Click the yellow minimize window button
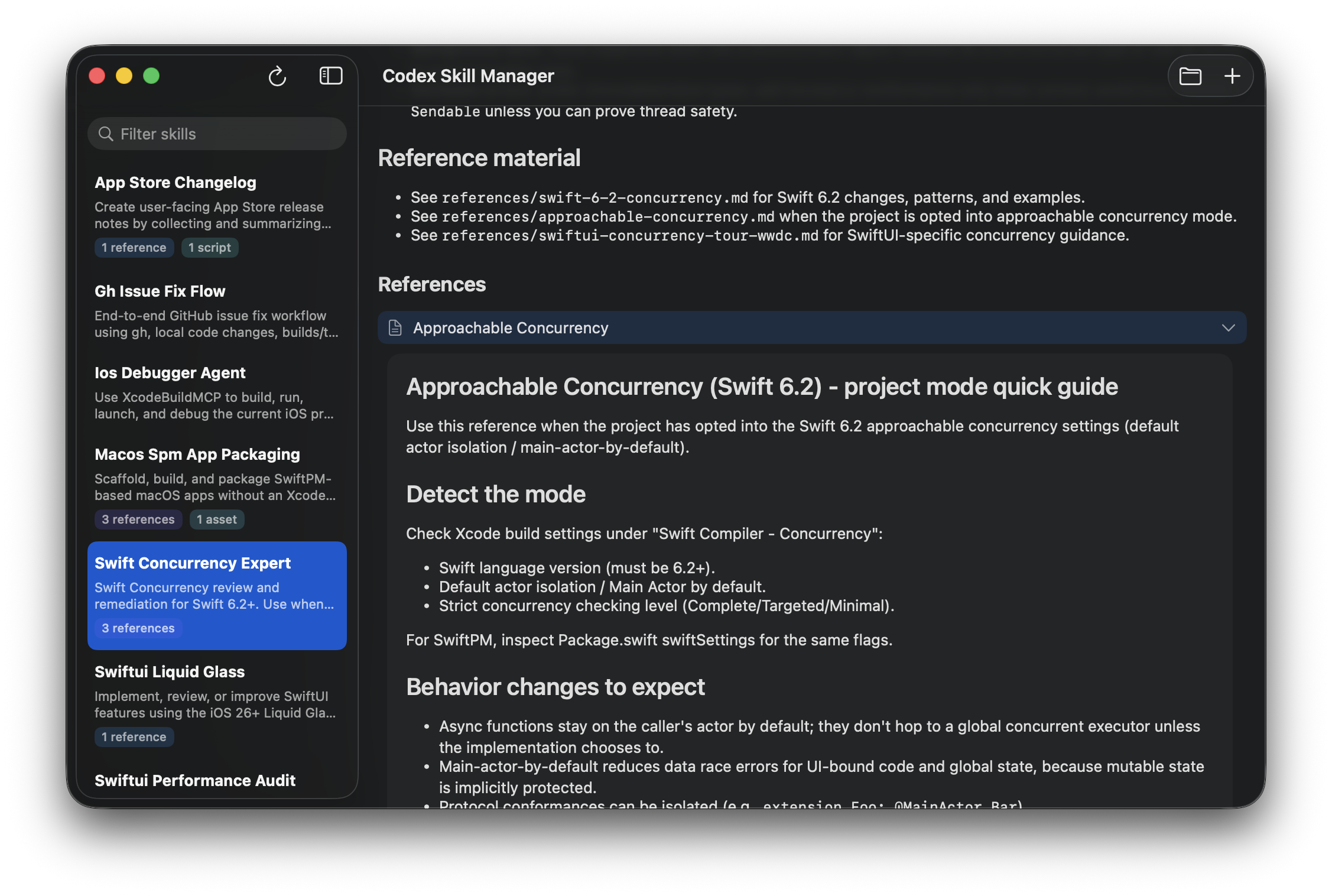1332x896 pixels. pyautogui.click(x=124, y=76)
